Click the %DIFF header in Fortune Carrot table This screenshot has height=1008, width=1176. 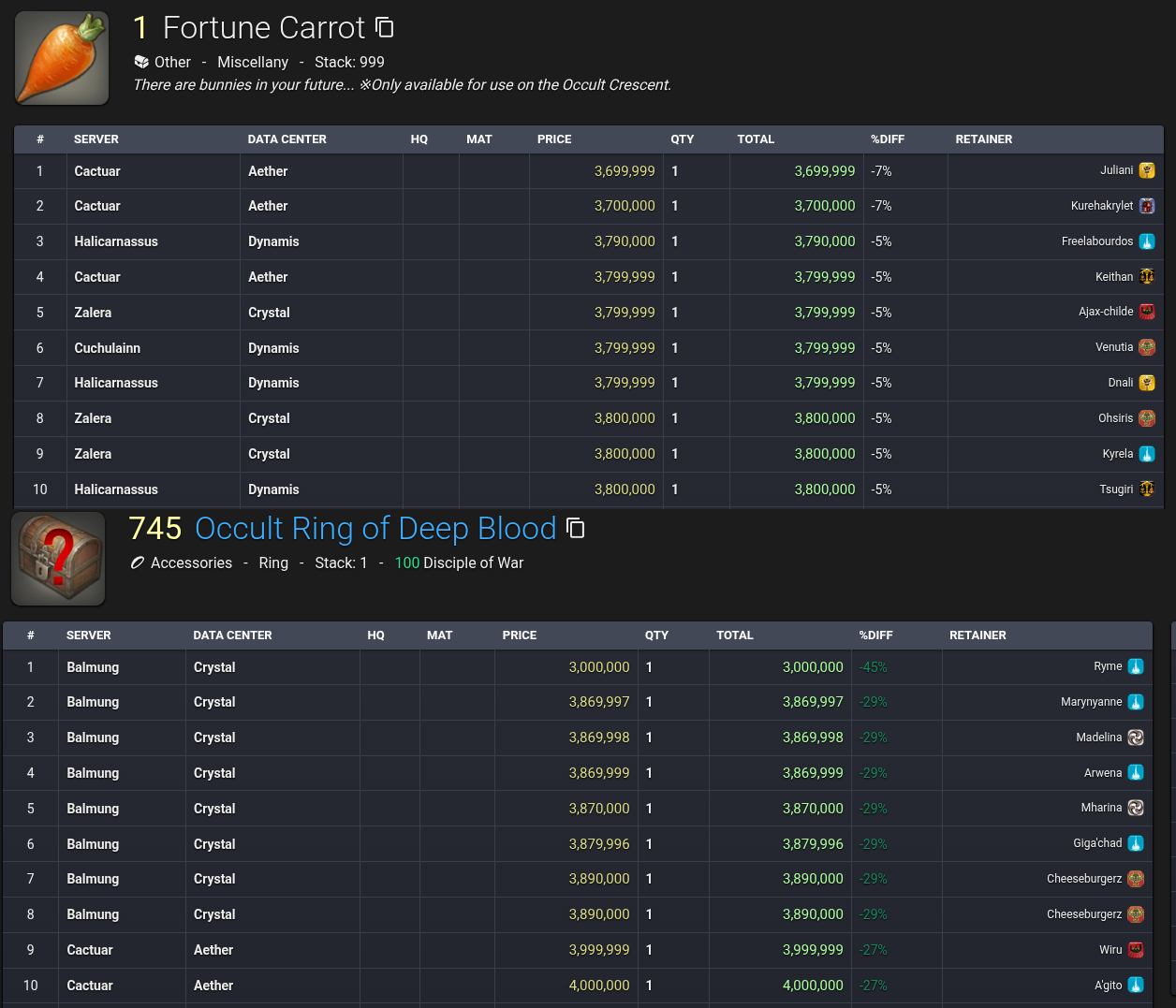pyautogui.click(x=888, y=139)
